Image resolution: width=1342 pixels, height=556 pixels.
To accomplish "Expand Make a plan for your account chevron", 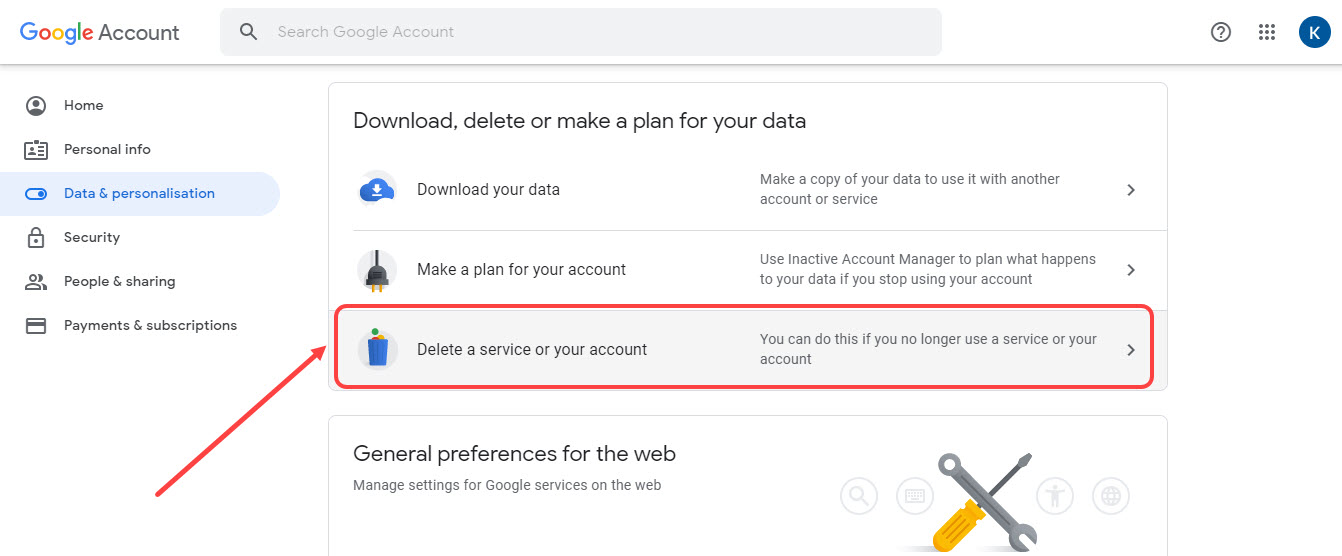I will (1131, 270).
